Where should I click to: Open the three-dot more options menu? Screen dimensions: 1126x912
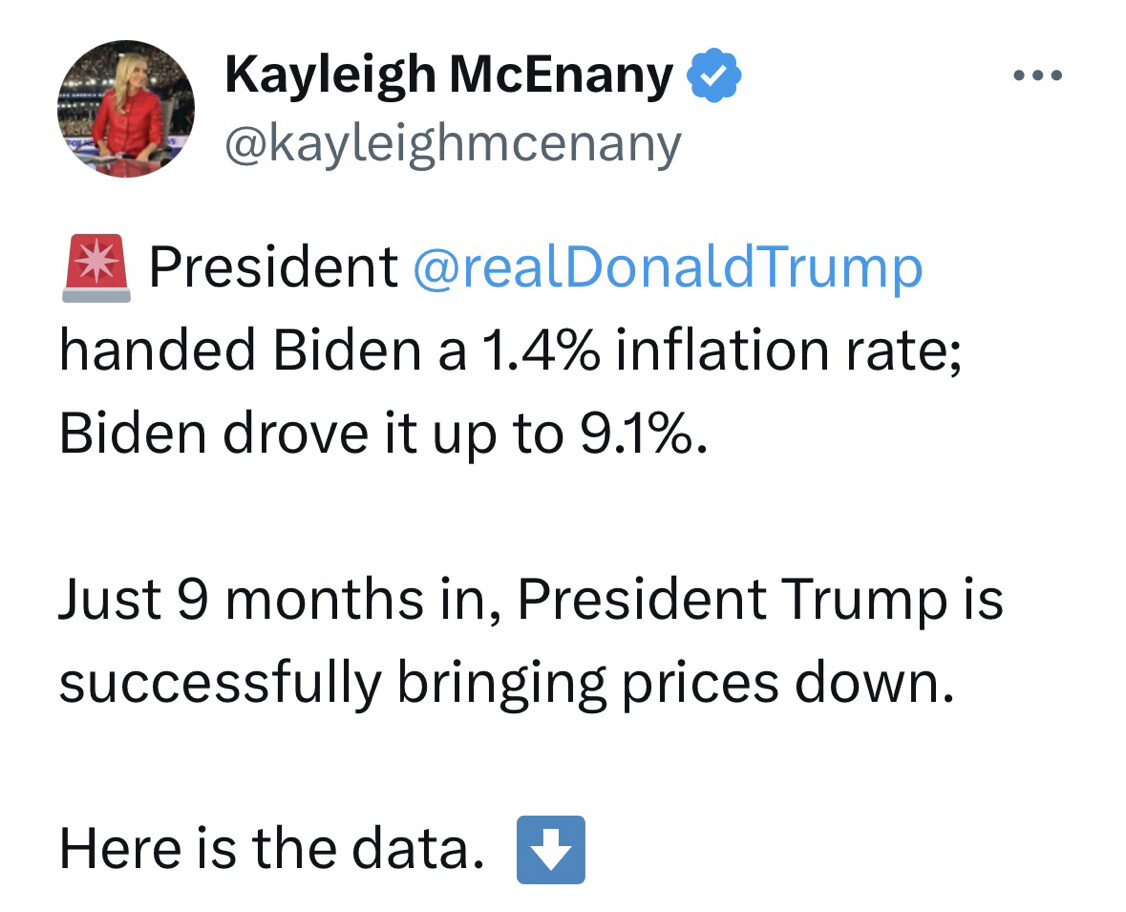(1035, 75)
